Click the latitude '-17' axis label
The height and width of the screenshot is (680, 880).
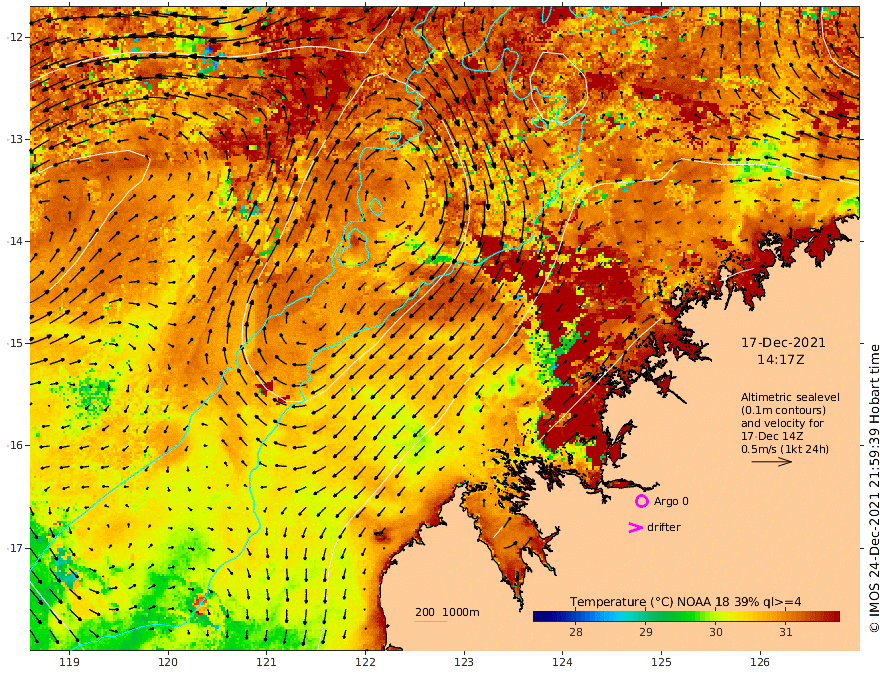[15, 548]
